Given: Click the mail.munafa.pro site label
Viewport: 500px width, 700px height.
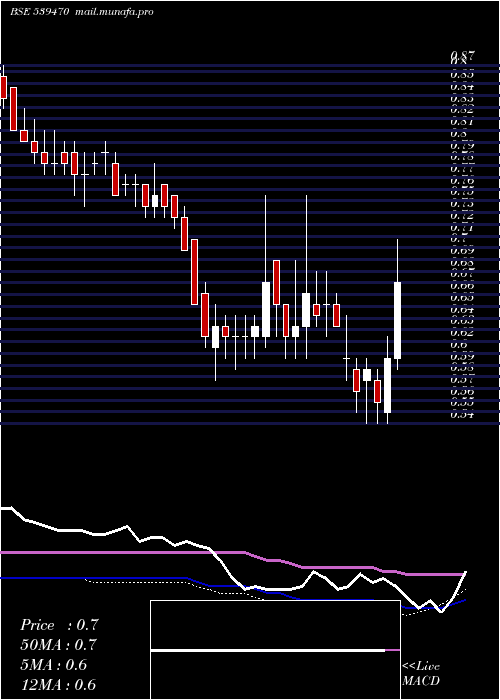Looking at the screenshot, I should pyautogui.click(x=112, y=12).
